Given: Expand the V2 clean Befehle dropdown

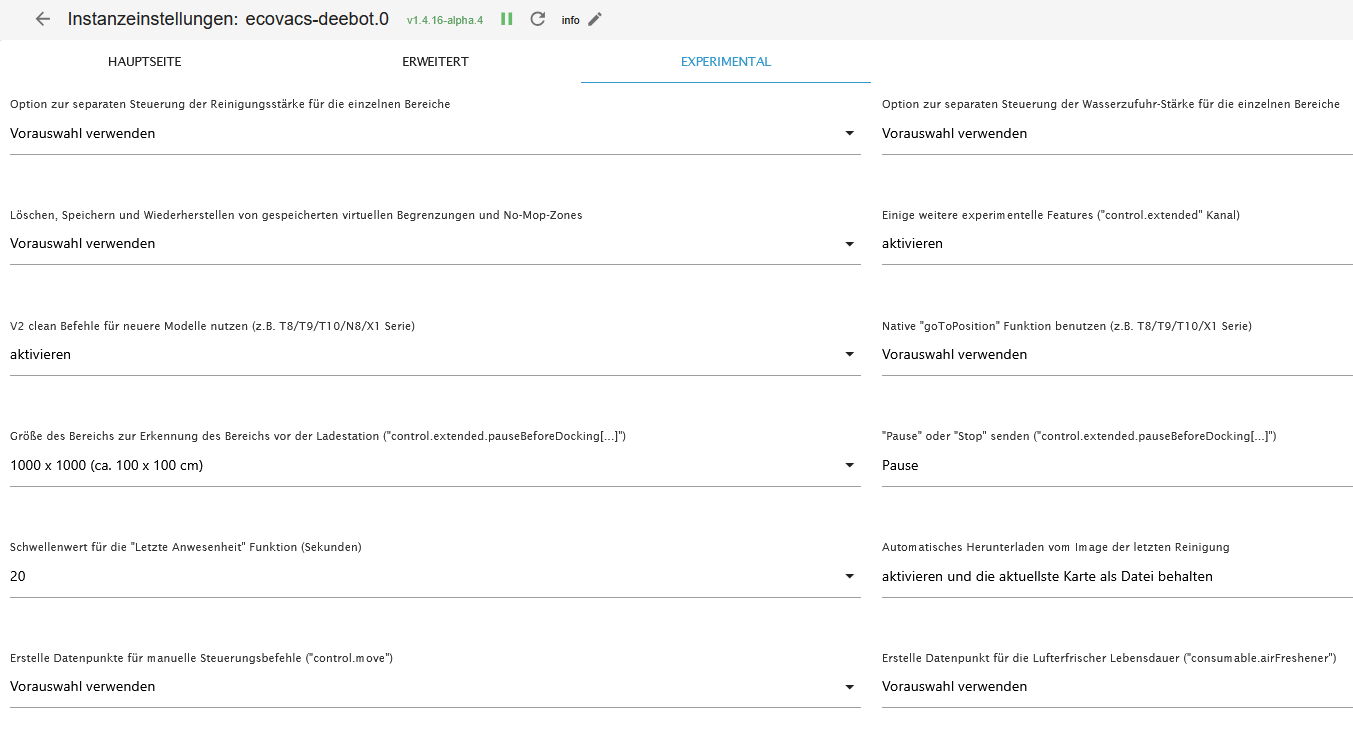Looking at the screenshot, I should [x=849, y=355].
